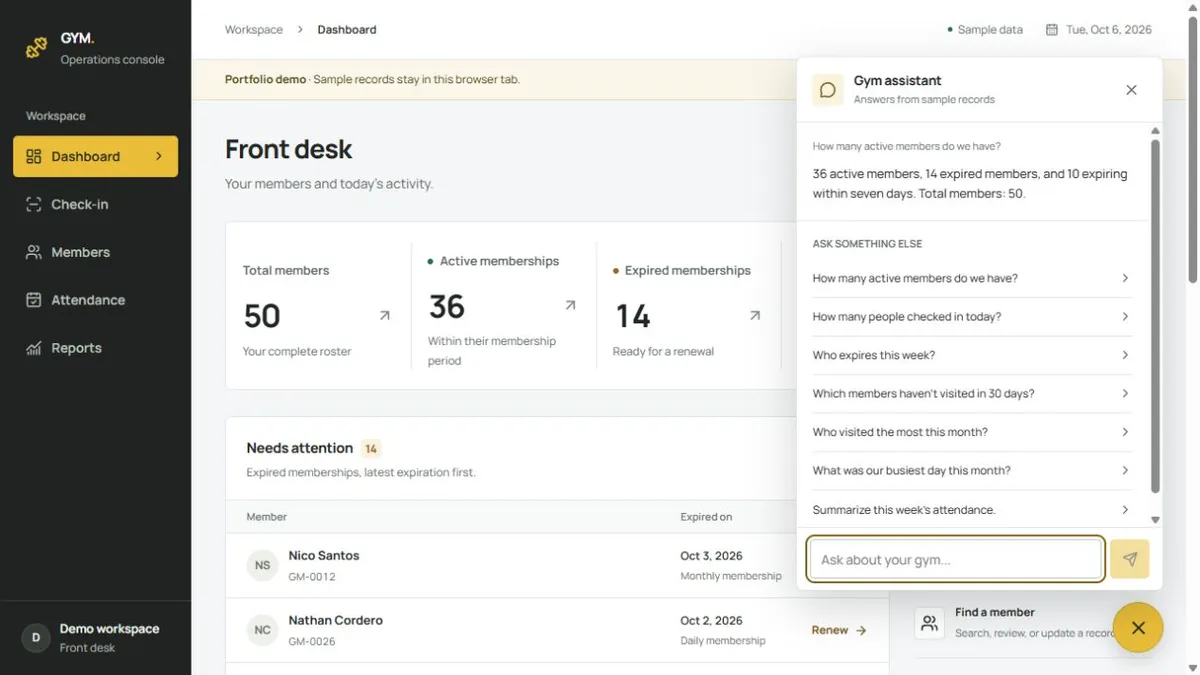Click the Active memberships value 36
Screen dimensions: 1200x675
click(x=447, y=306)
